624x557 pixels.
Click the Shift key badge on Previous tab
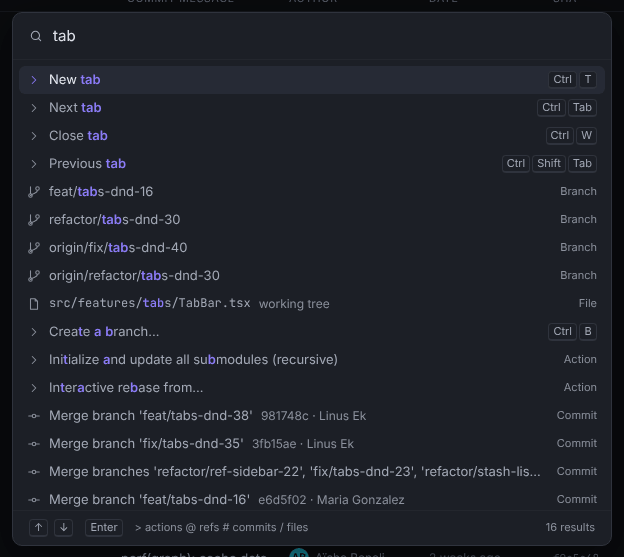[x=549, y=164]
